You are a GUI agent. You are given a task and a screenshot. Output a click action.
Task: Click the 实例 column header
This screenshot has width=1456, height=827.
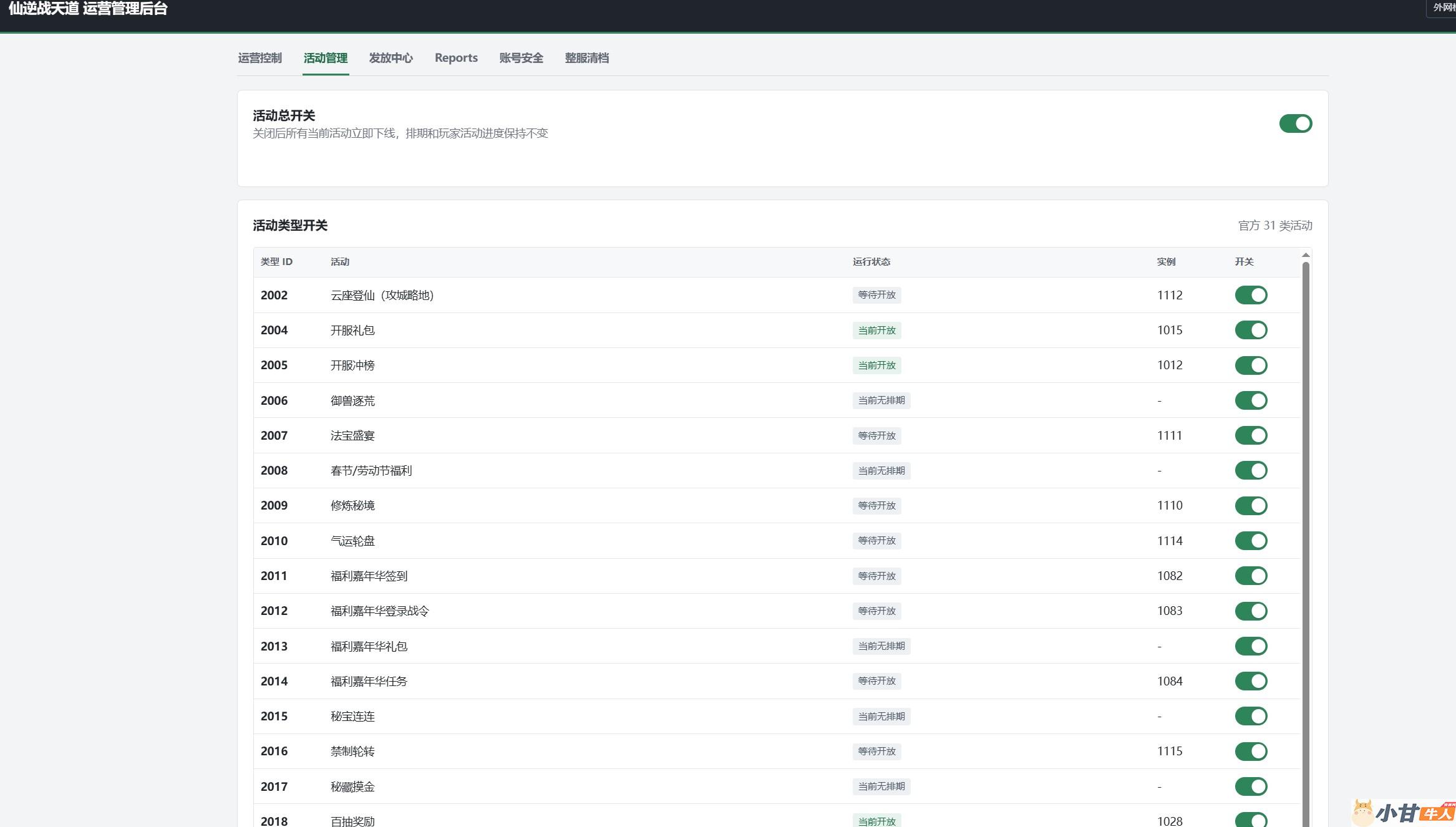coord(1166,262)
